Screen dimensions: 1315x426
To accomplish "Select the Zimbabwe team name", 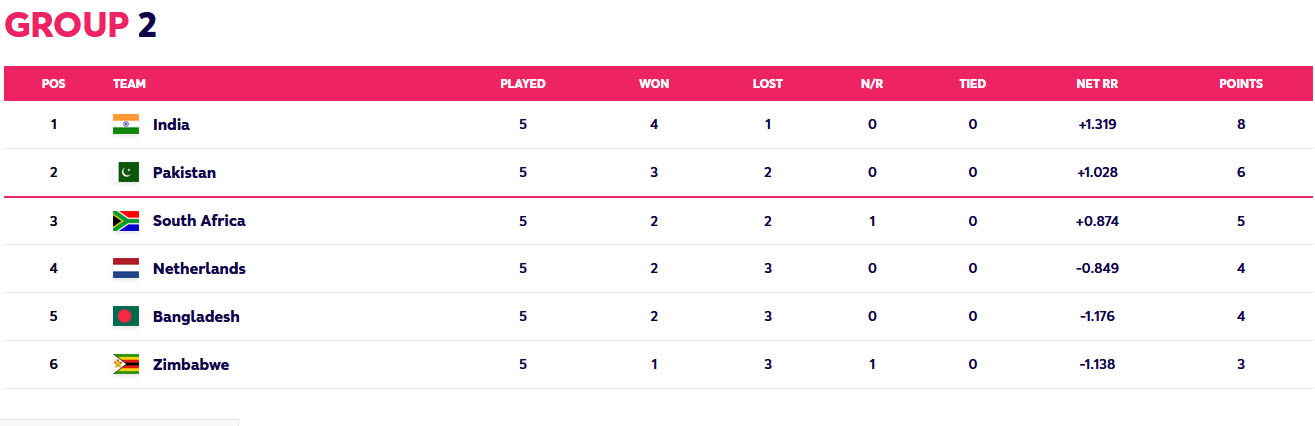I will click(x=191, y=365).
